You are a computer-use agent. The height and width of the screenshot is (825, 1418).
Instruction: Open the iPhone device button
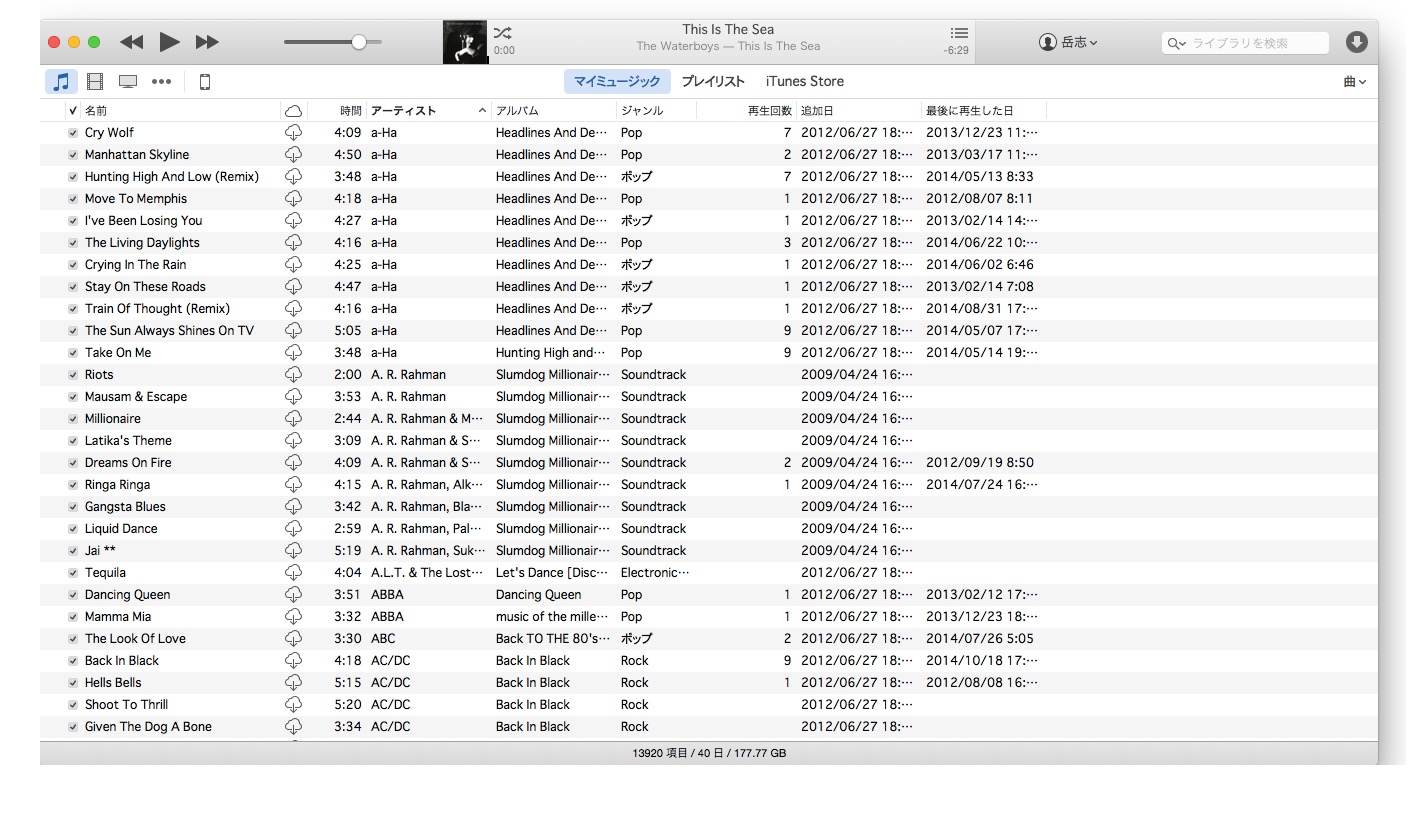[205, 82]
